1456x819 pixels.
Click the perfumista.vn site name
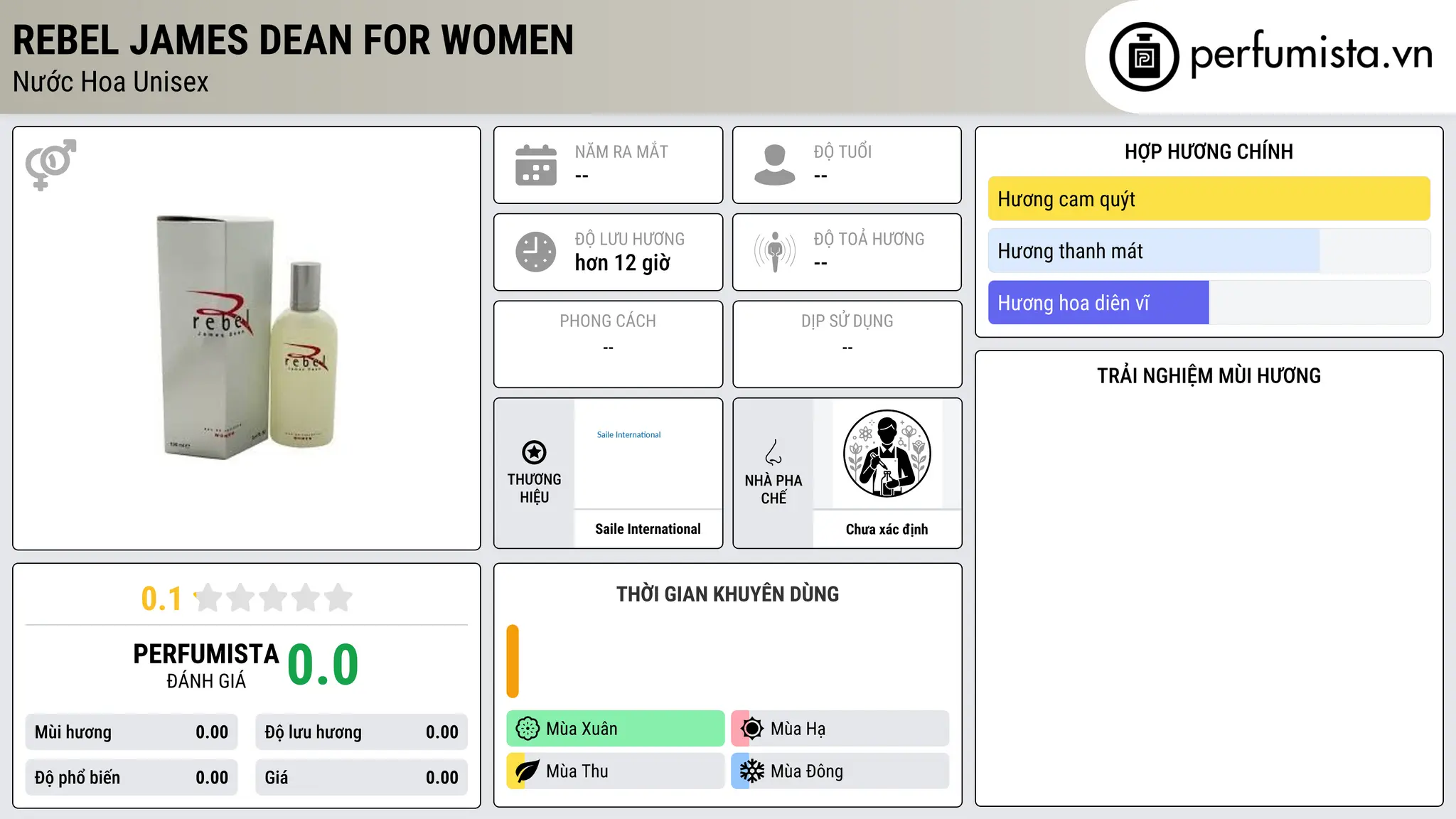click(x=1312, y=54)
